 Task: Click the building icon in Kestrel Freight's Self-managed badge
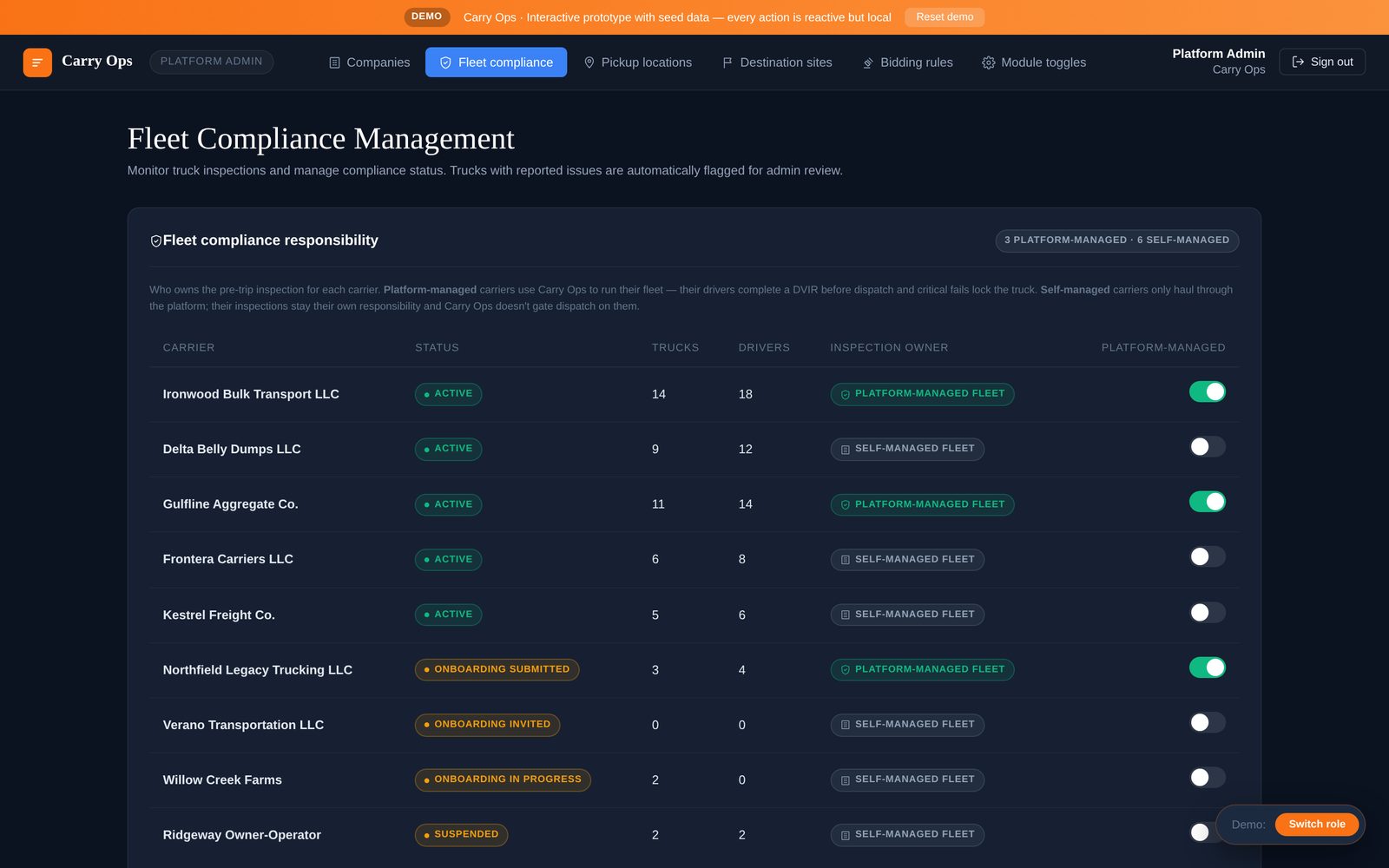(x=845, y=615)
